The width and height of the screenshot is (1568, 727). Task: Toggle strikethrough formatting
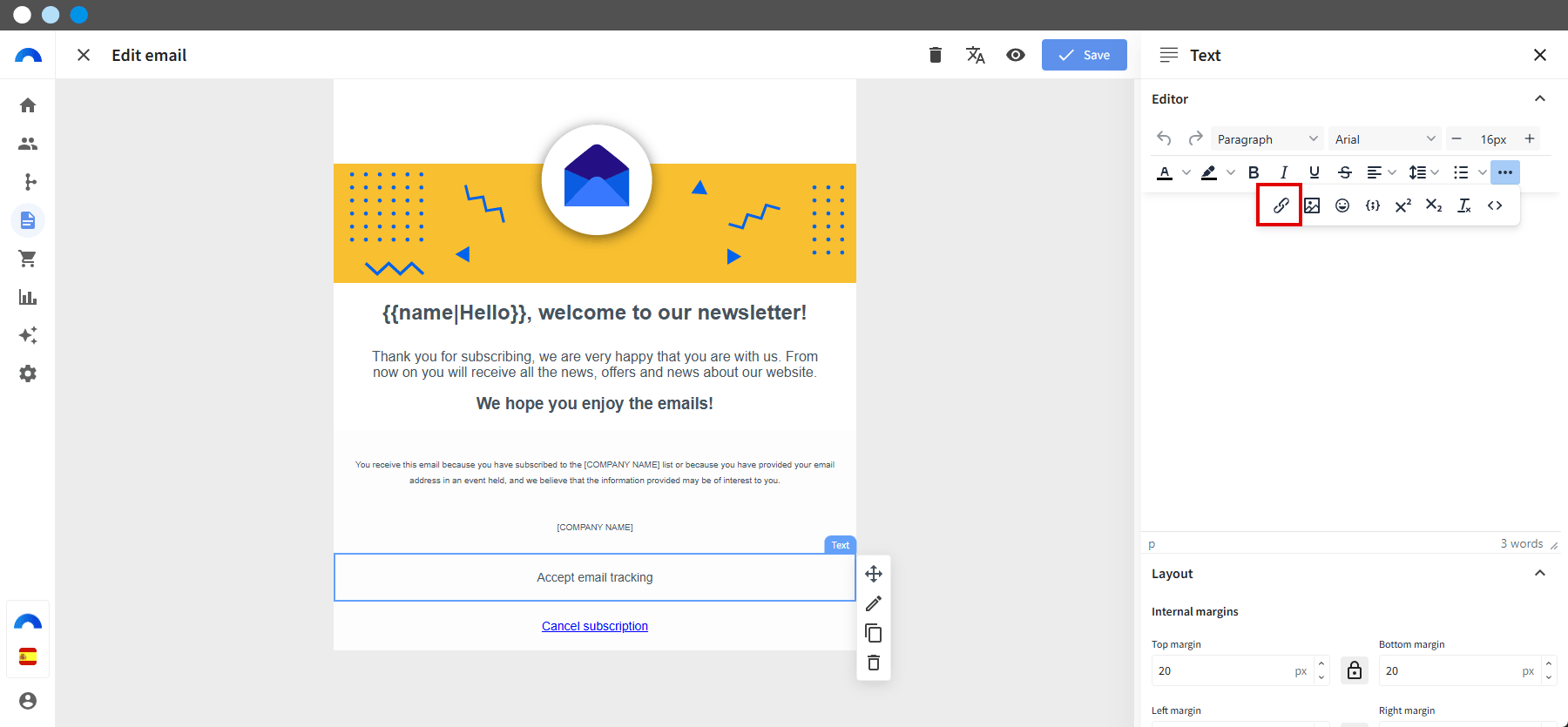pyautogui.click(x=1345, y=172)
